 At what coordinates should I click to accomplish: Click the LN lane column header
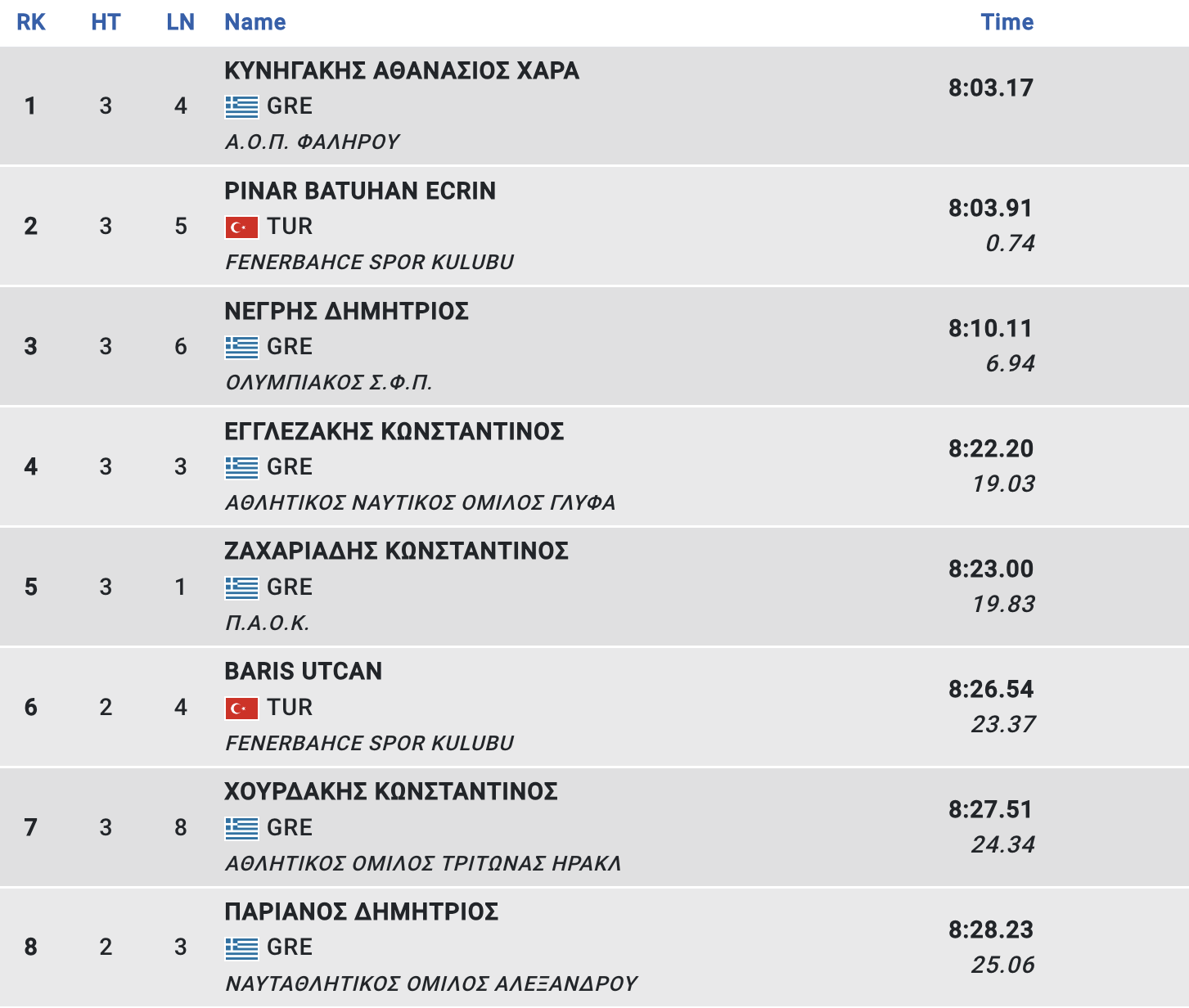pyautogui.click(x=180, y=22)
